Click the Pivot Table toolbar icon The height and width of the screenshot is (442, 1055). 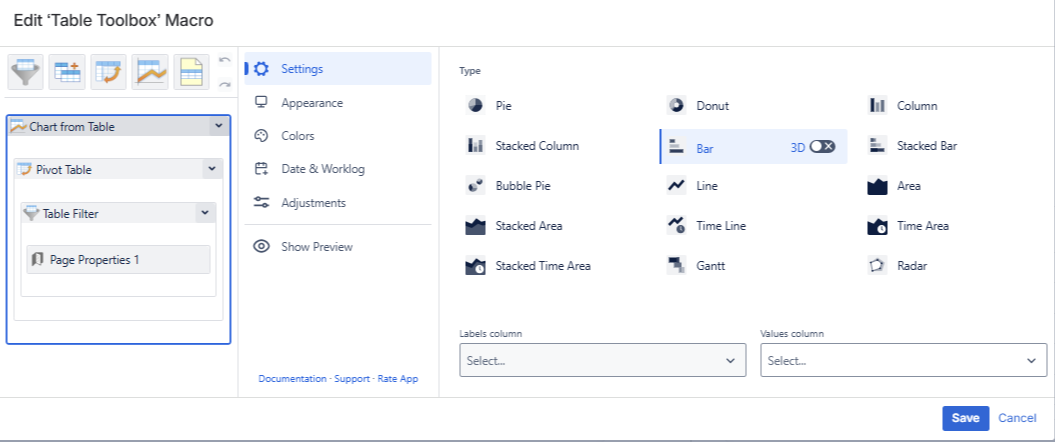109,73
